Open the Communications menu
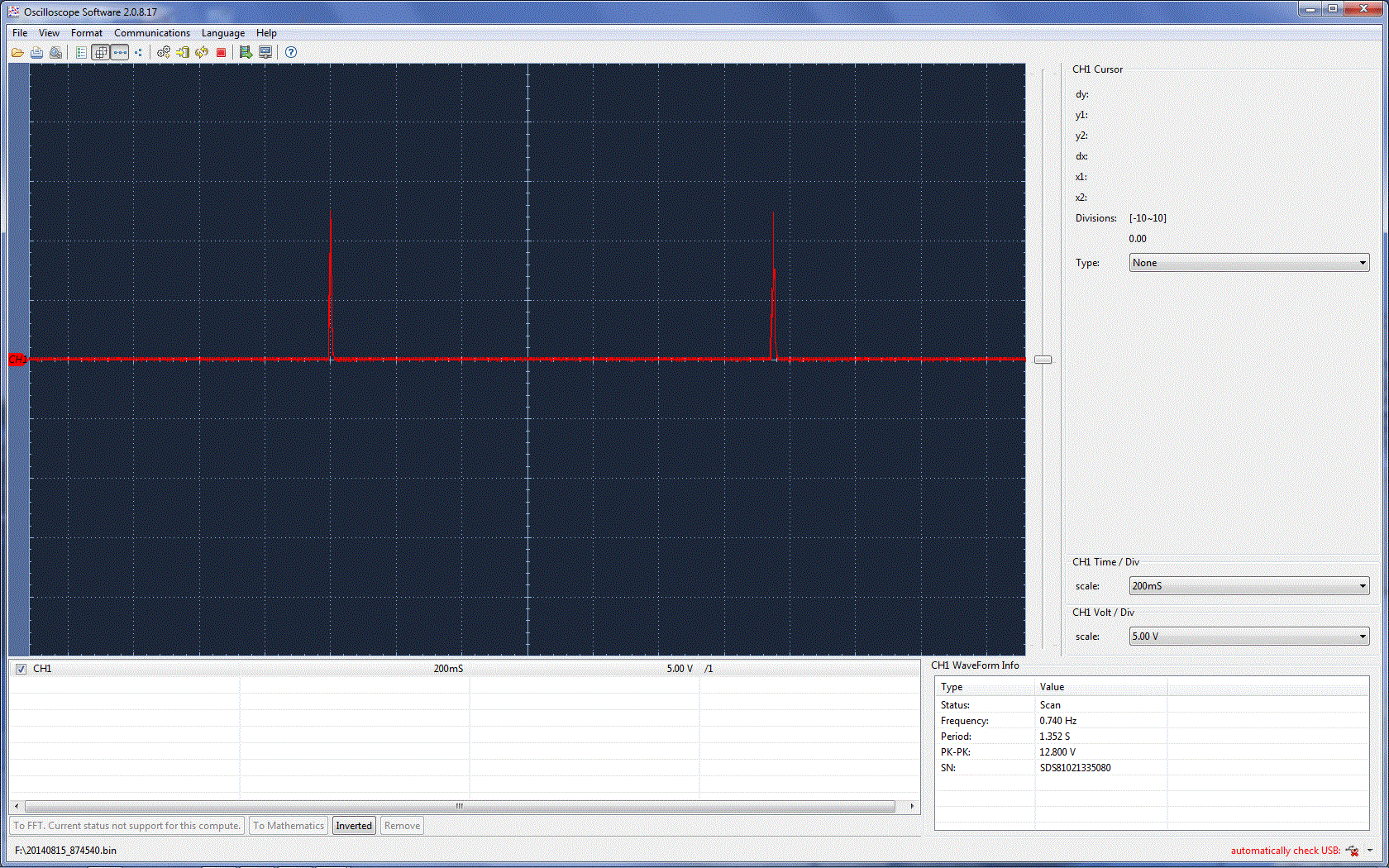This screenshot has width=1389, height=868. point(152,33)
